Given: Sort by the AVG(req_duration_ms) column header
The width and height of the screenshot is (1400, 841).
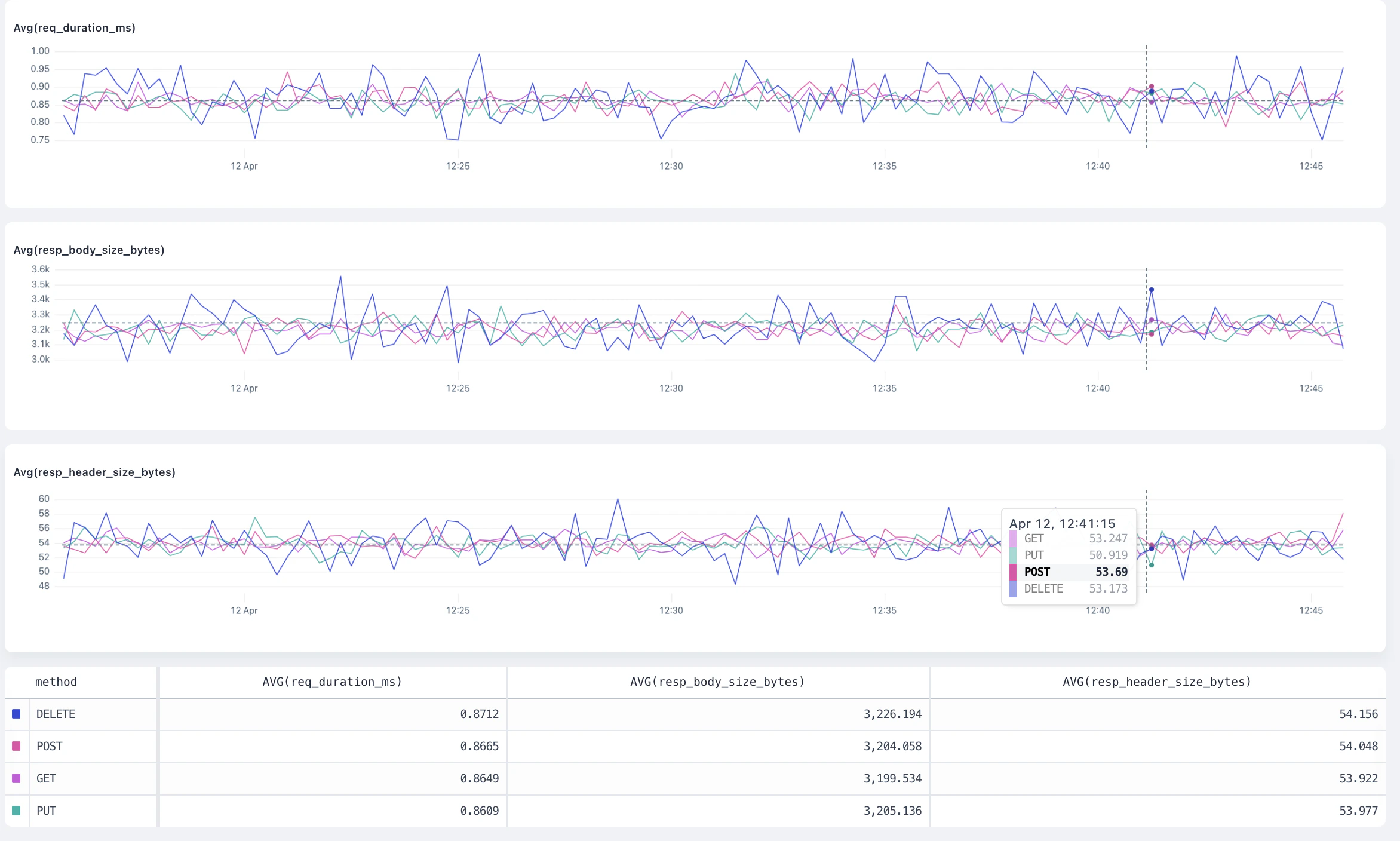Looking at the screenshot, I should 333,682.
